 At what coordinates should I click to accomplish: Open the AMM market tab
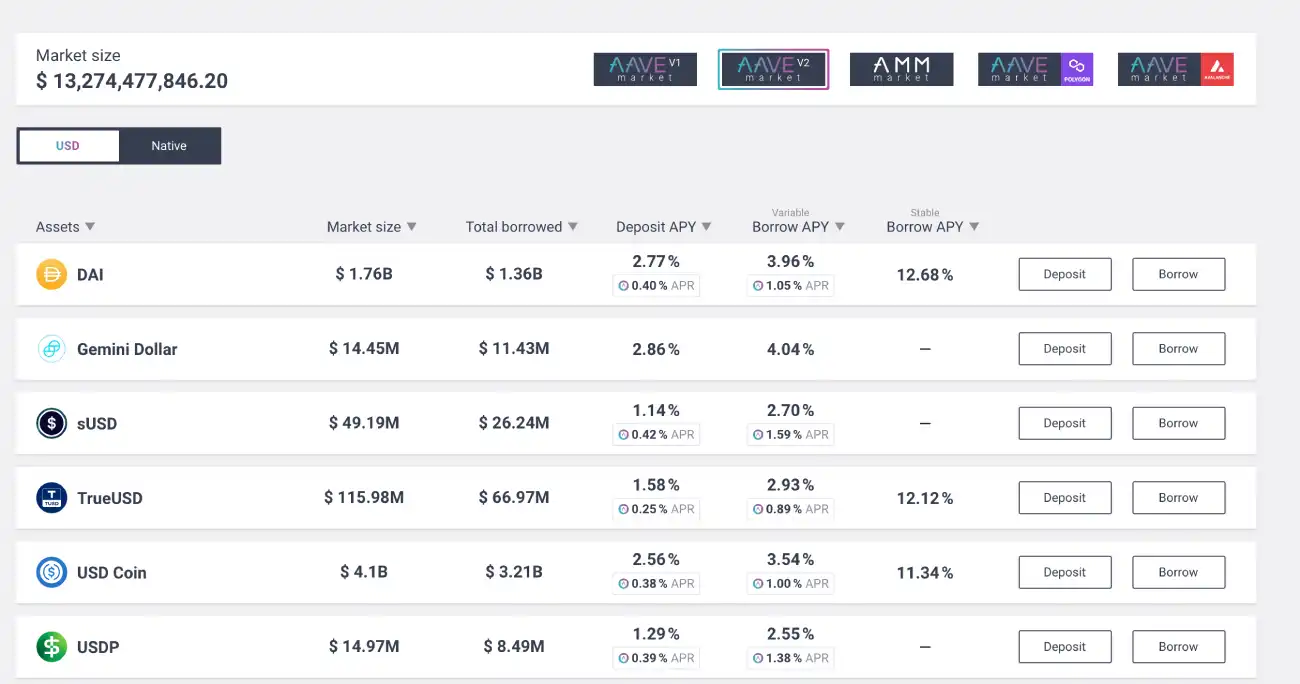pos(901,69)
